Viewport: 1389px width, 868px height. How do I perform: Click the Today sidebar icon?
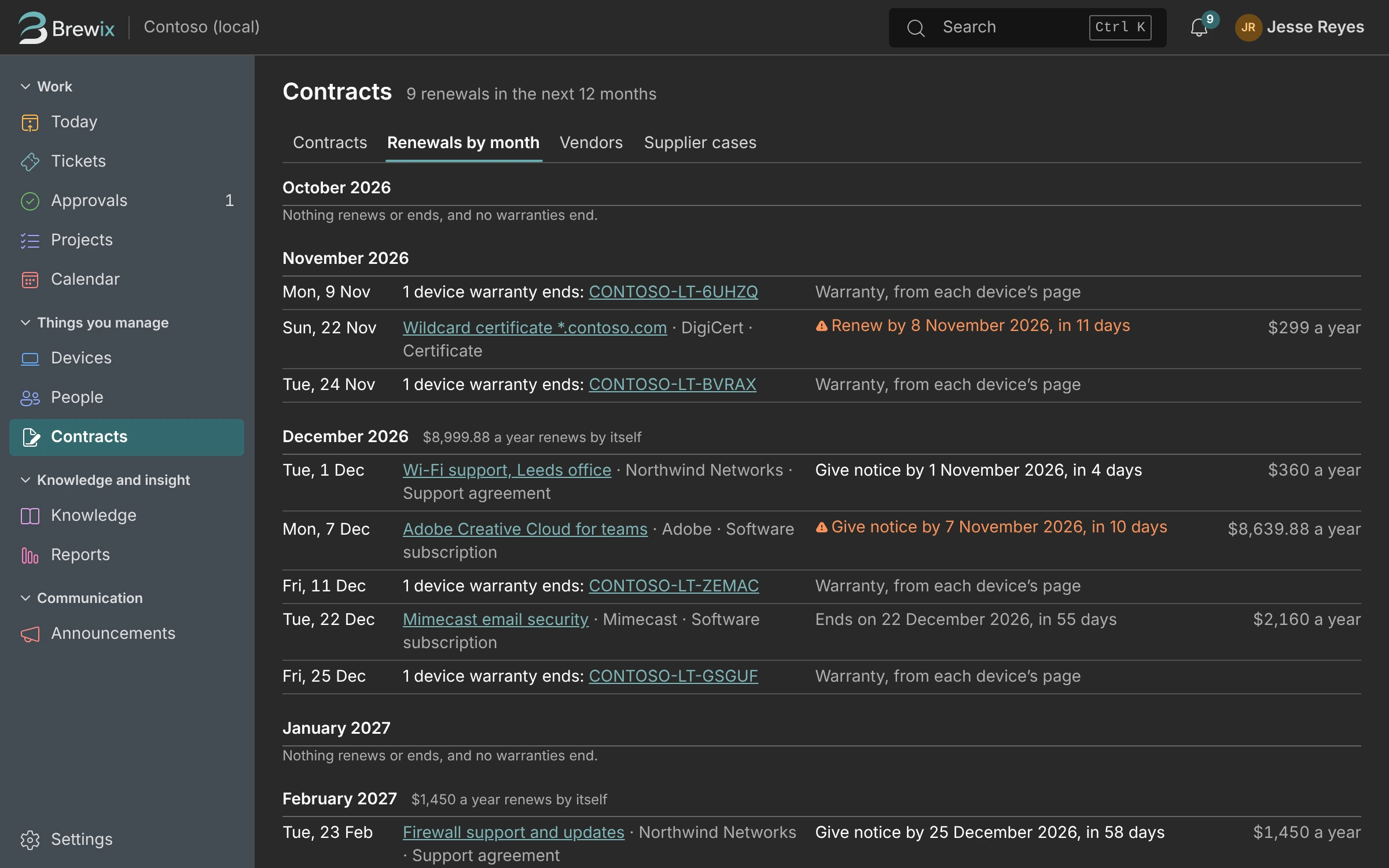[x=30, y=122]
